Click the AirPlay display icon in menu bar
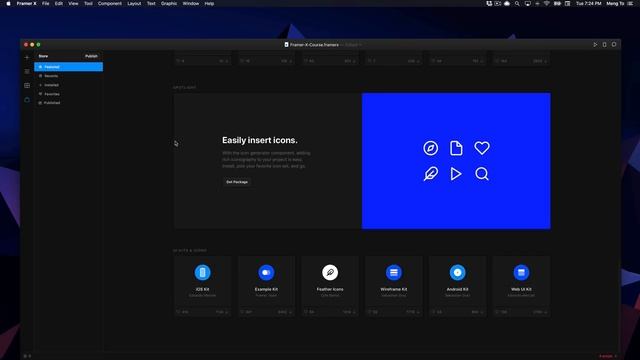The height and width of the screenshot is (360, 640). [527, 3]
